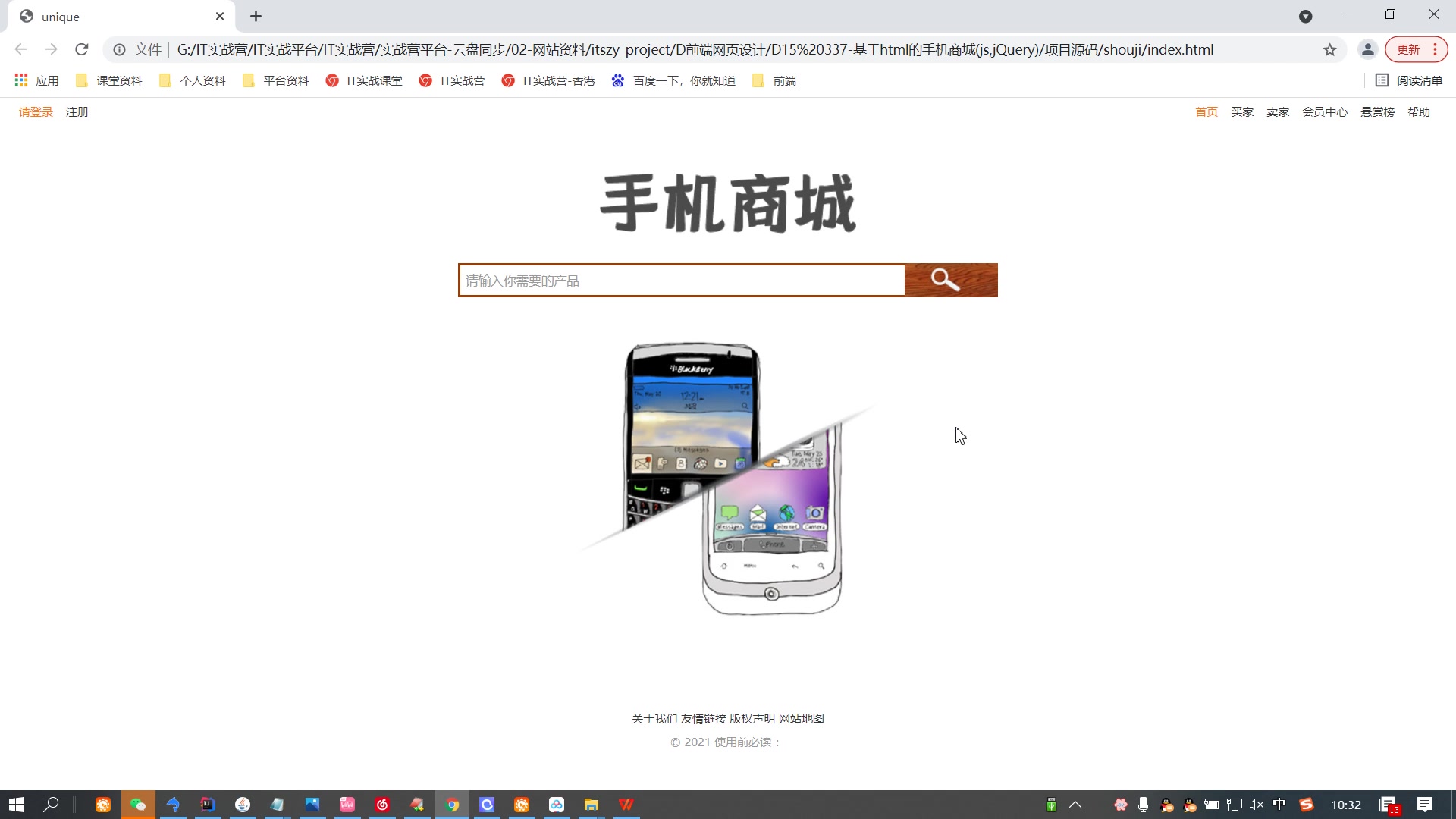Open Chrome three-dot menu

(1436, 50)
